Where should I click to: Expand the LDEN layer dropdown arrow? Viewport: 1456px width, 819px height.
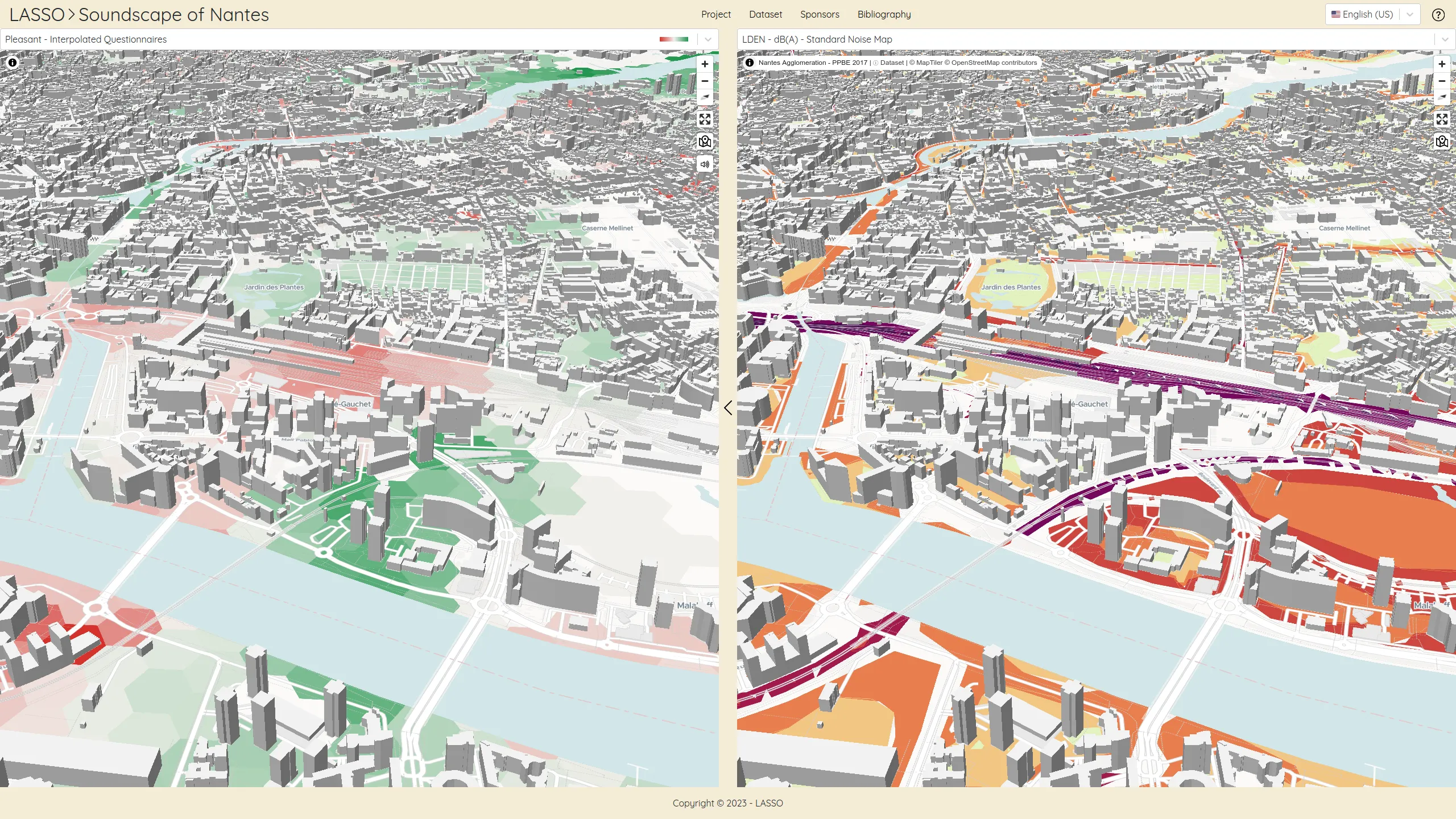1445,39
